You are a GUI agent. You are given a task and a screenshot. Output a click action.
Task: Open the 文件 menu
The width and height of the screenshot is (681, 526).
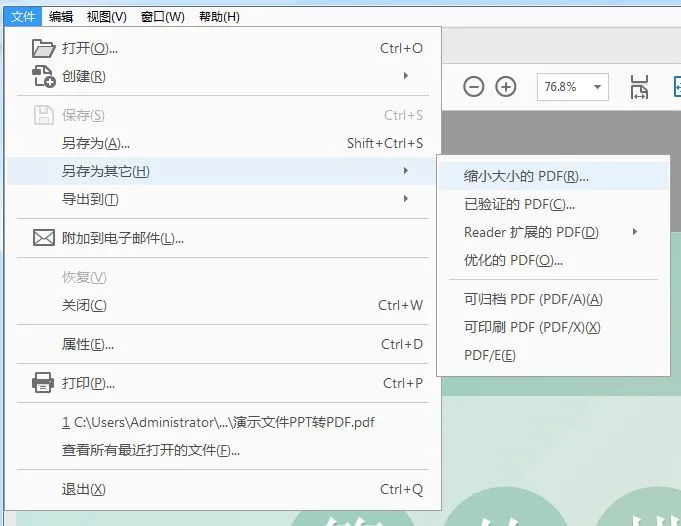pyautogui.click(x=23, y=17)
